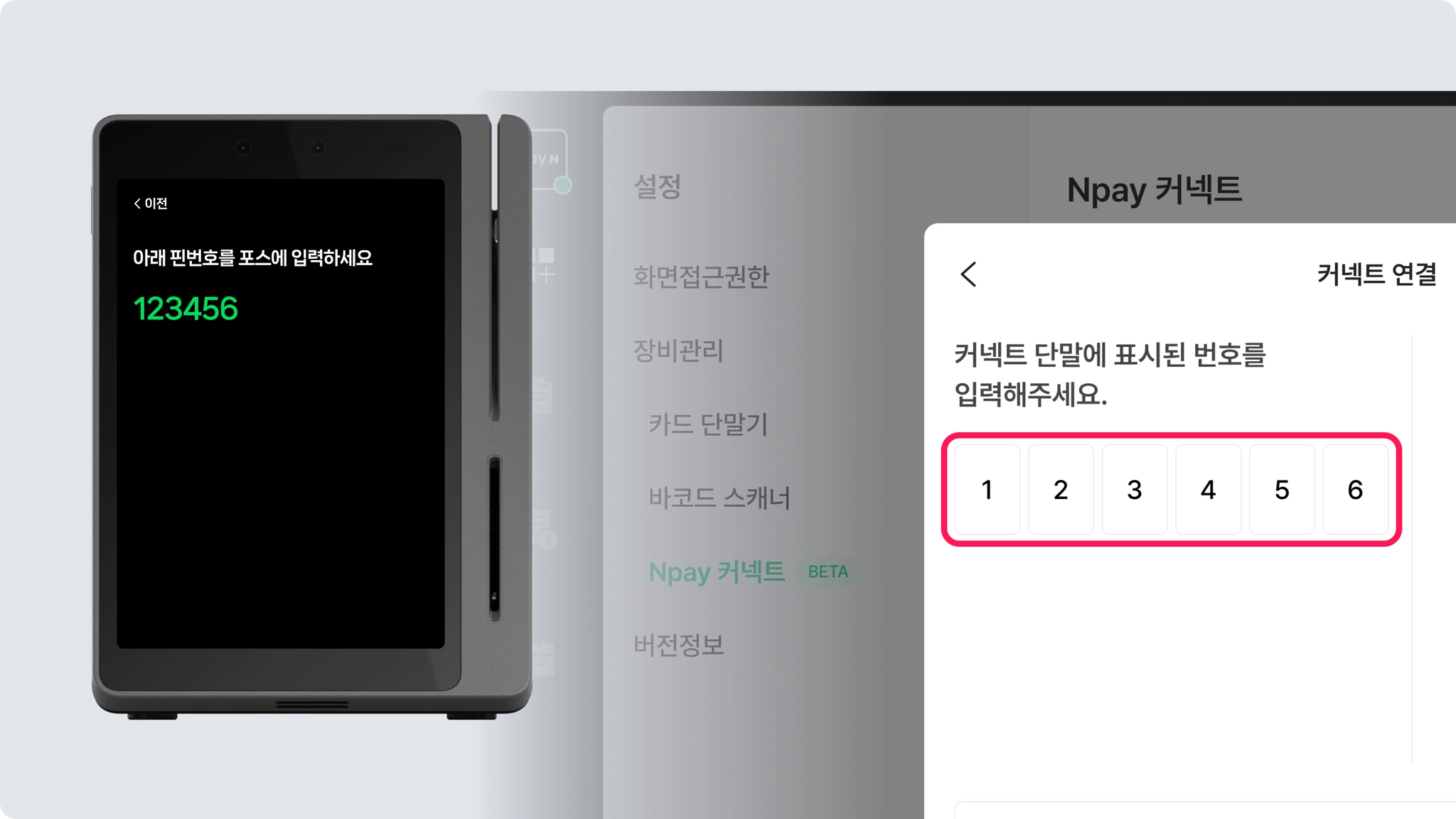Screen dimensions: 1456x819
Task: Open 버전정보 in settings
Action: point(678,646)
